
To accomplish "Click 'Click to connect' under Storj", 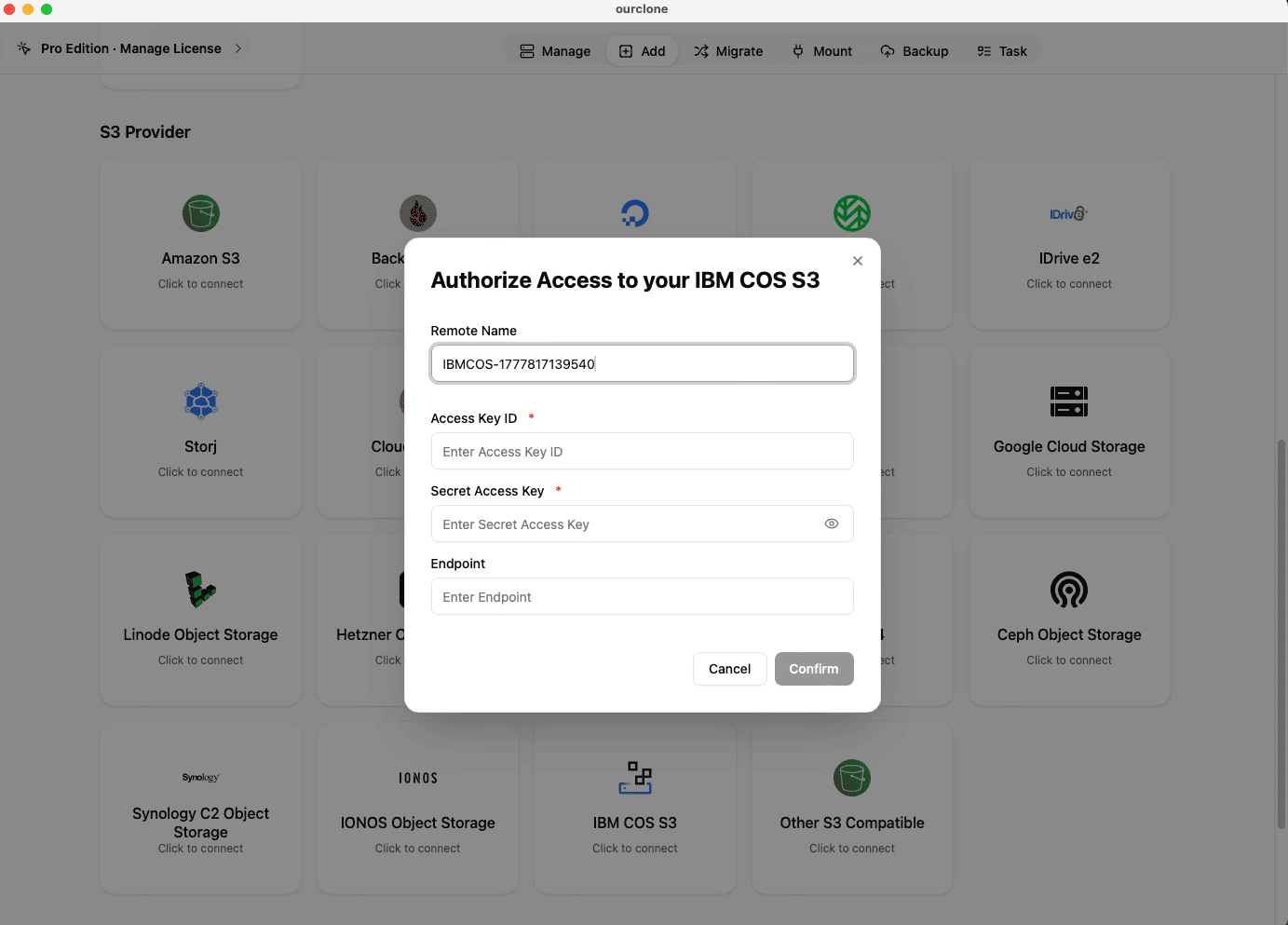I will [201, 472].
